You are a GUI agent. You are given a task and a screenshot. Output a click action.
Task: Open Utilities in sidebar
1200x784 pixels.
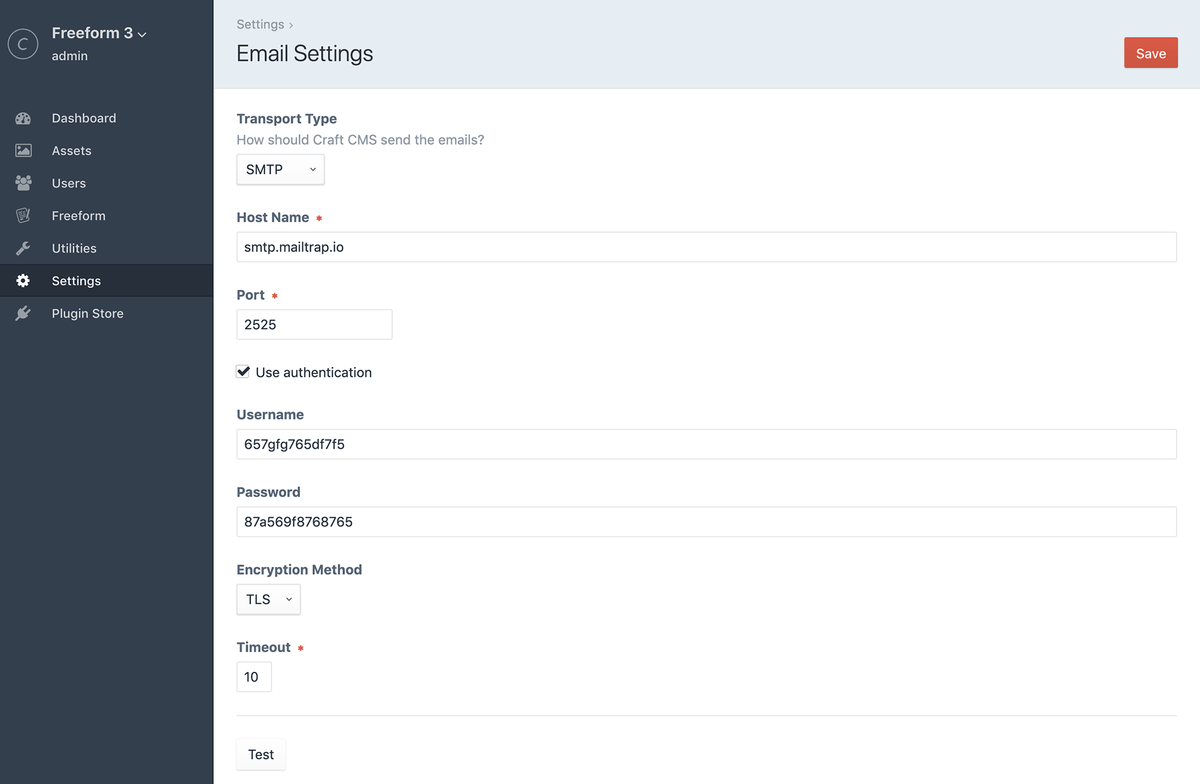coord(107,248)
